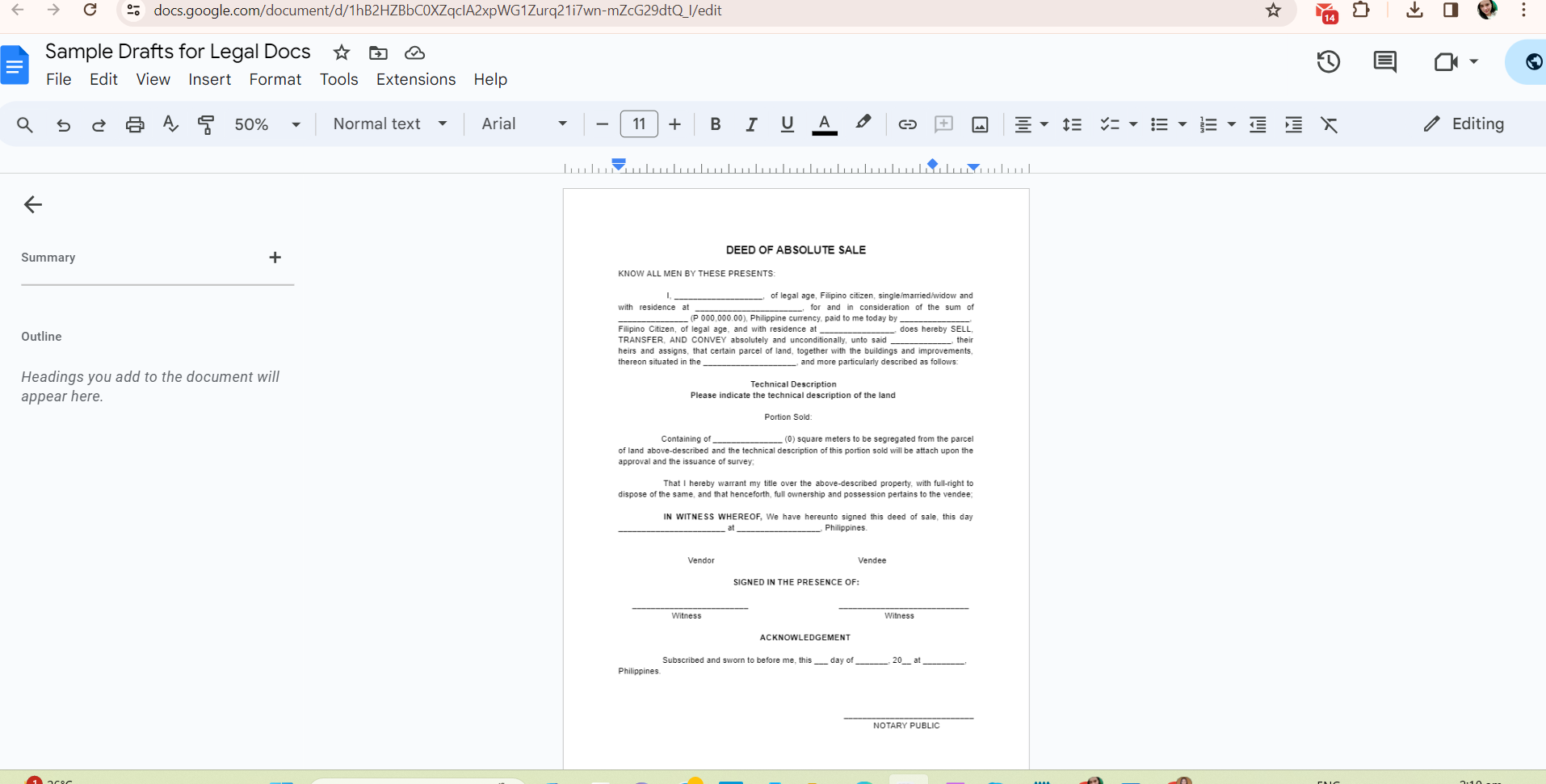This screenshot has height=784, width=1546.
Task: Star the document Sample Drafts for Legal Docs
Action: tap(342, 52)
